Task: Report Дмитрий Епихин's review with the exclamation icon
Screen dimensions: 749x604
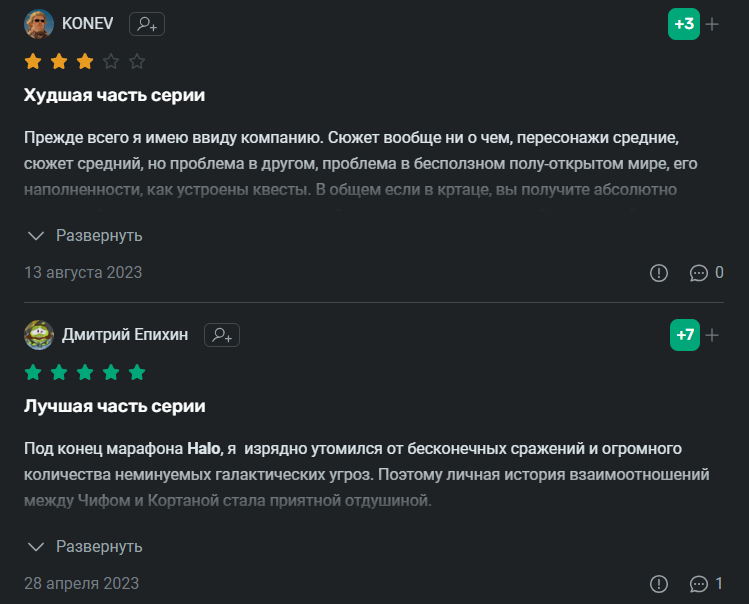Action: click(x=659, y=583)
